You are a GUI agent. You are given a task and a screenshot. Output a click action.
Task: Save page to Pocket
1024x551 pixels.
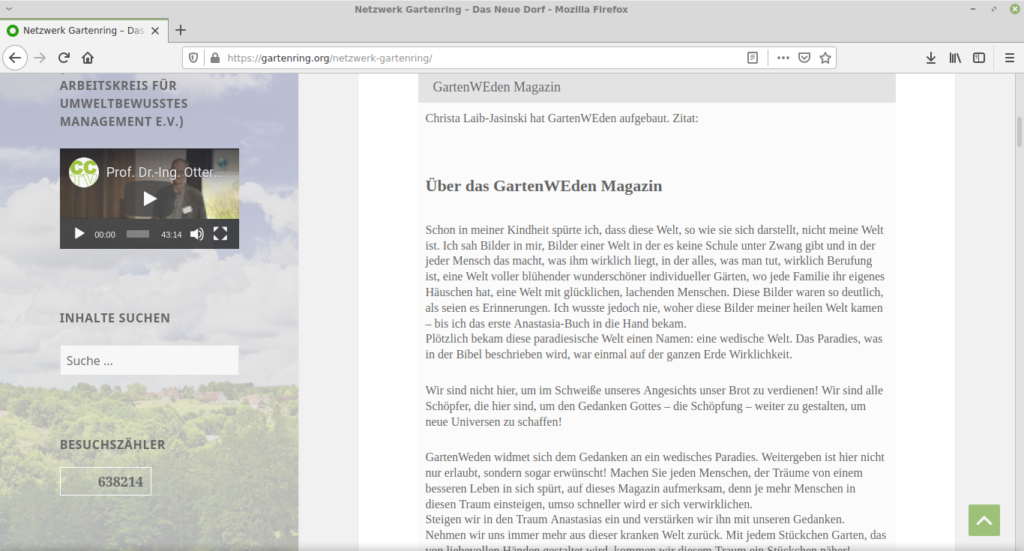tap(805, 58)
